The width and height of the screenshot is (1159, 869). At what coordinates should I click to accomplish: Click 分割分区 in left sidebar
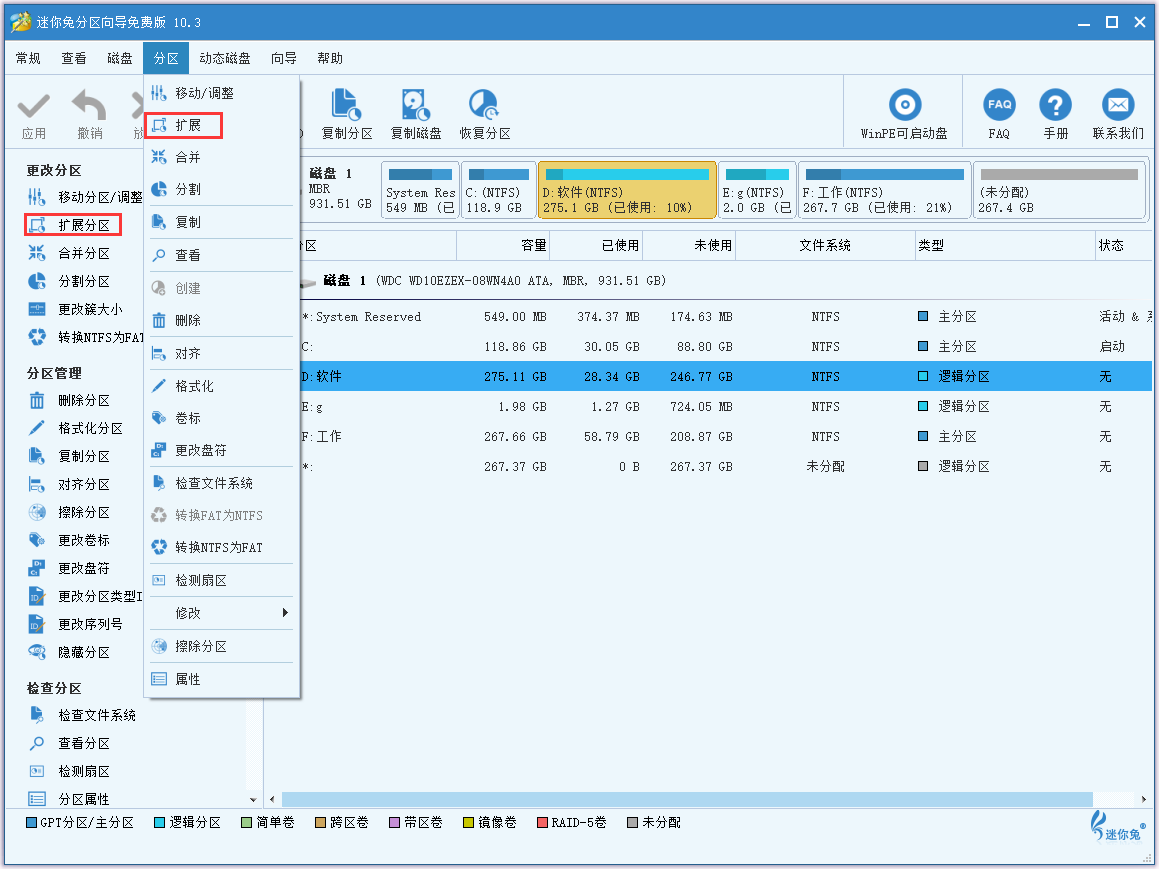click(69, 282)
